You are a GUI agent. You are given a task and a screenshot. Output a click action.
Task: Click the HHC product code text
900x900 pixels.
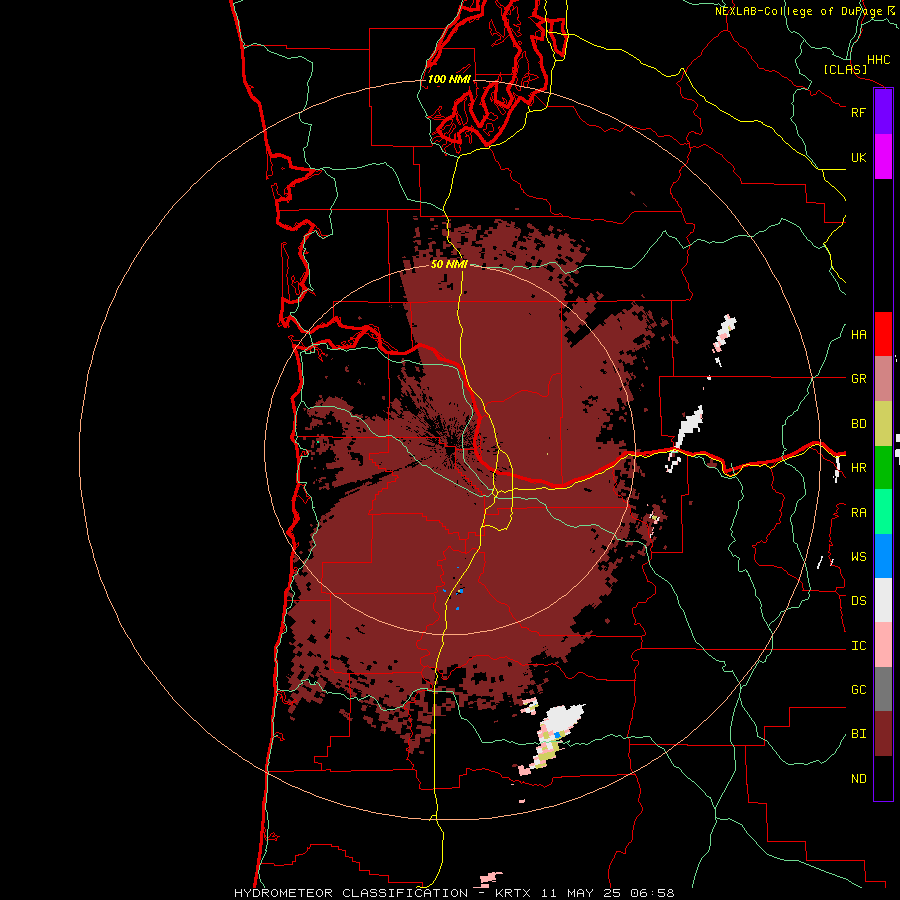[878, 60]
